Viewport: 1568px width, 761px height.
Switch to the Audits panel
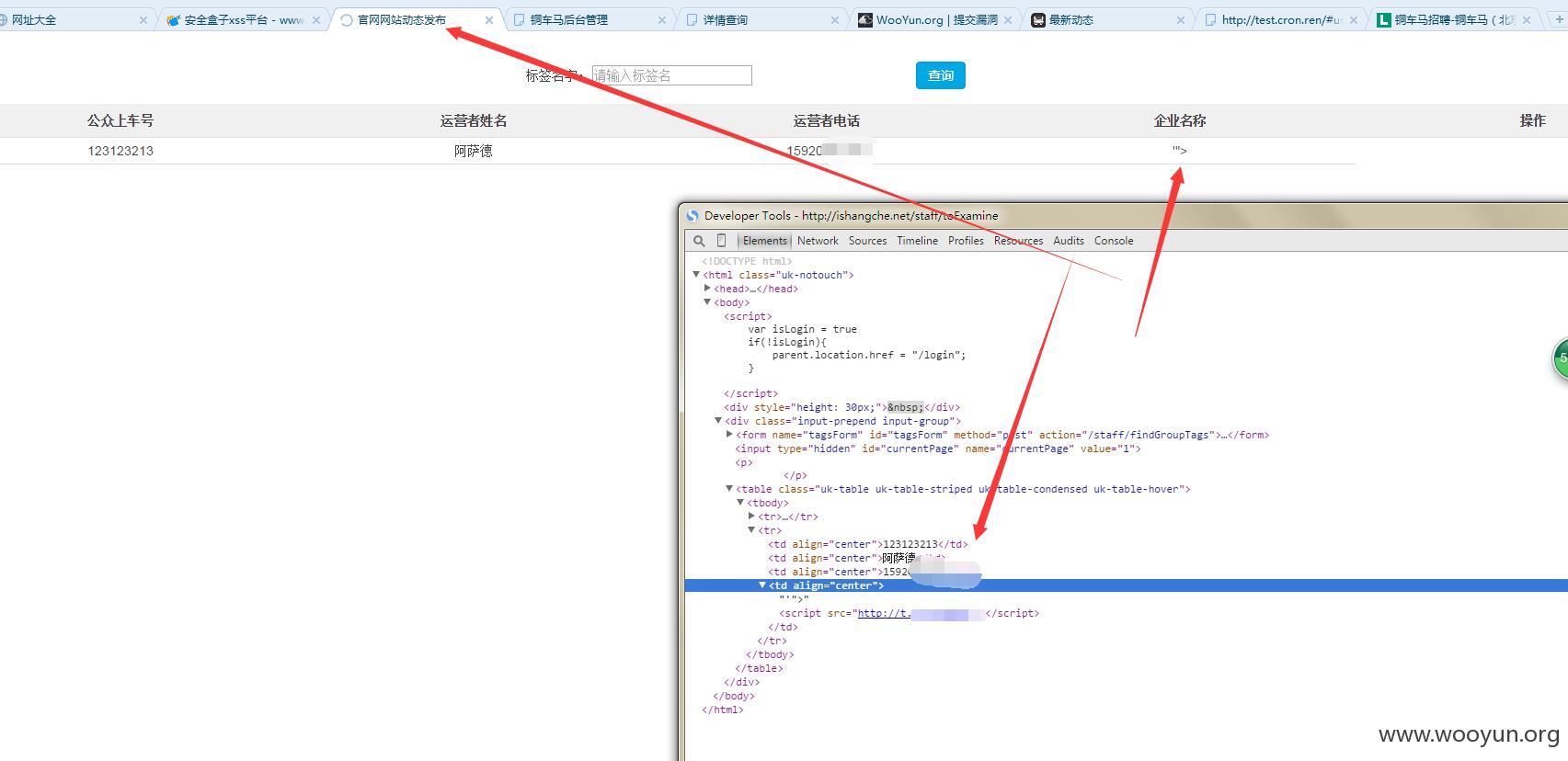point(1068,241)
